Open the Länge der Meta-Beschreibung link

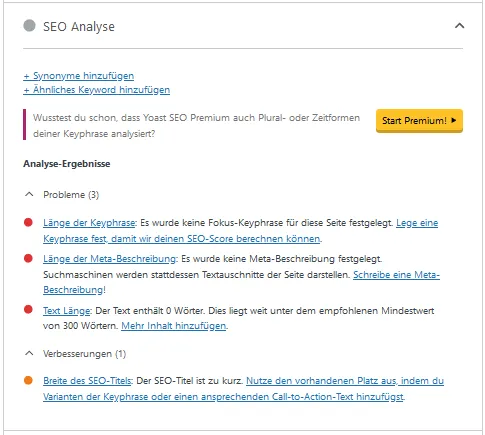pyautogui.click(x=110, y=259)
